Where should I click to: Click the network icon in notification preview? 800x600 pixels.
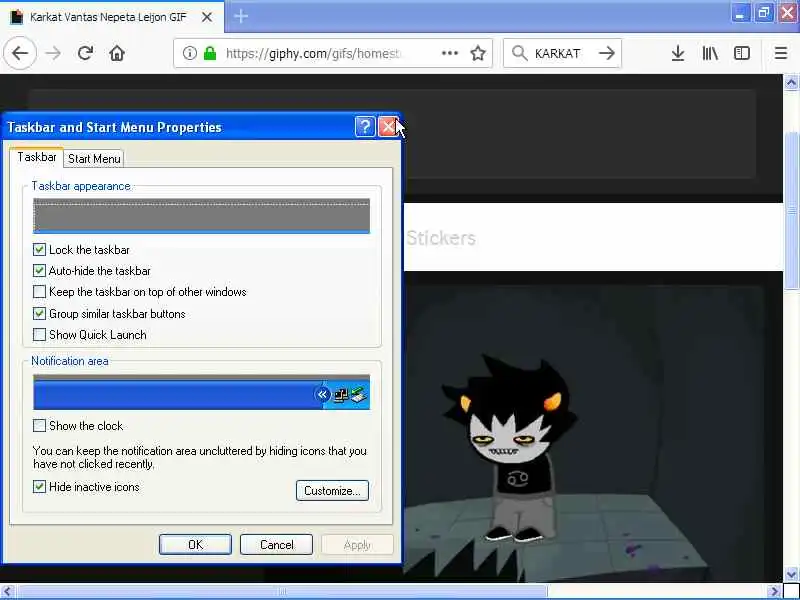click(340, 395)
